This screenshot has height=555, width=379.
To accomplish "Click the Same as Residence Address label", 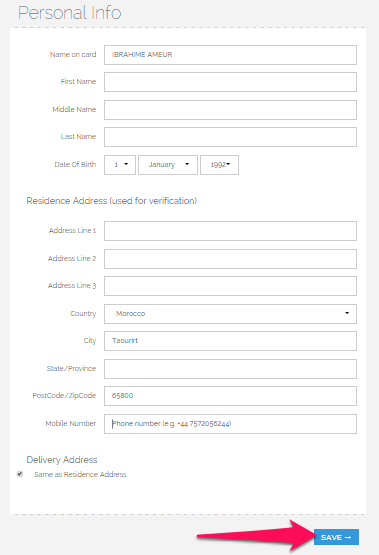I will pos(80,475).
